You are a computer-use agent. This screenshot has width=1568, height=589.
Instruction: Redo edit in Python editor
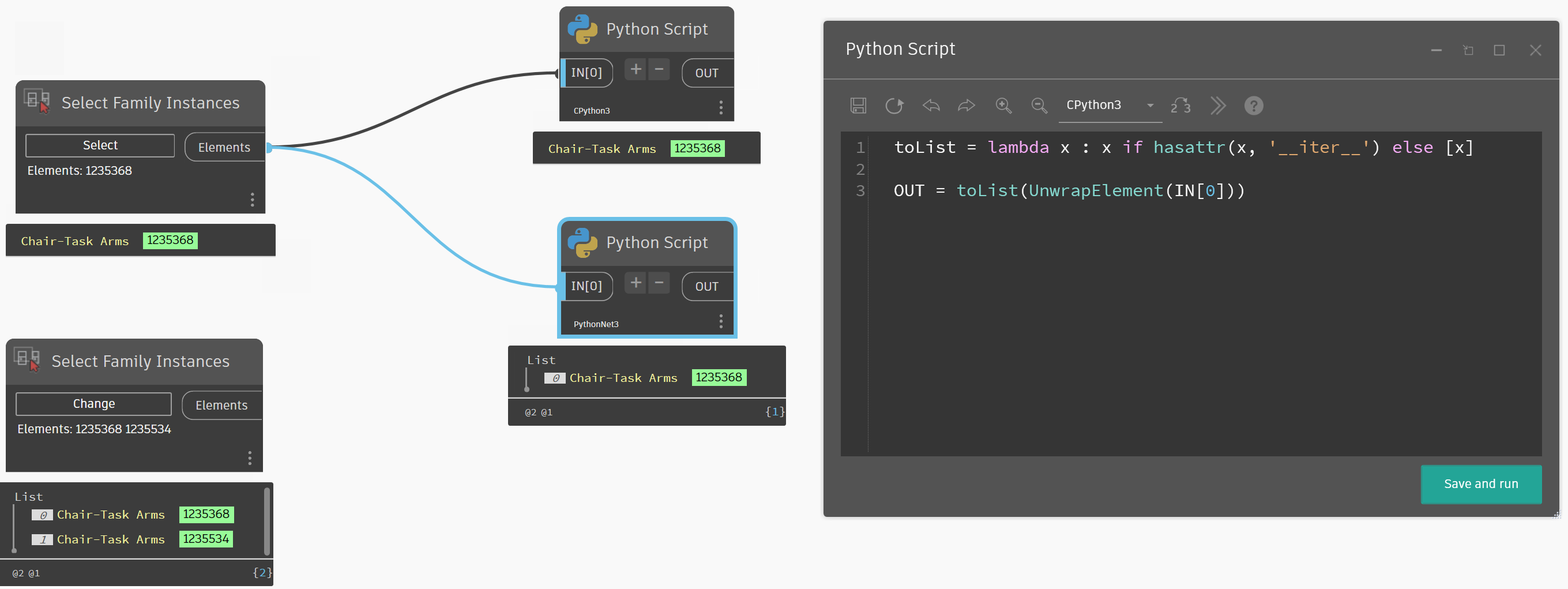point(966,106)
